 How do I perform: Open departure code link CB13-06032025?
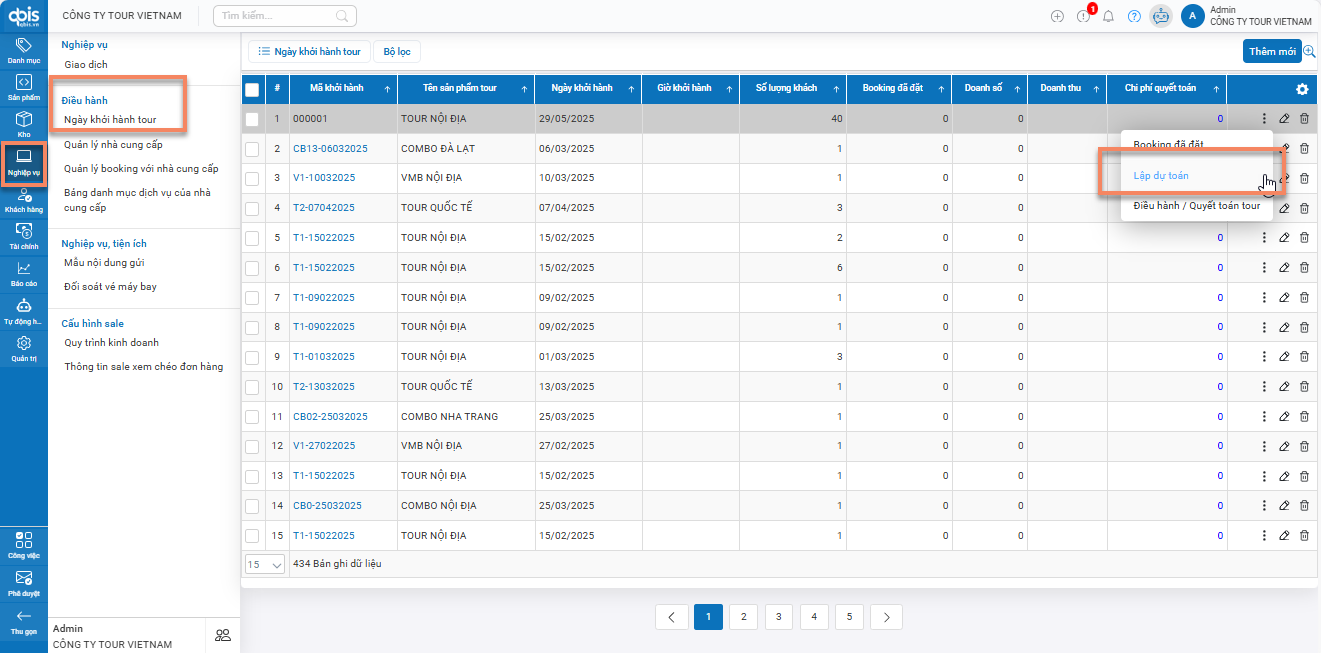tap(330, 149)
